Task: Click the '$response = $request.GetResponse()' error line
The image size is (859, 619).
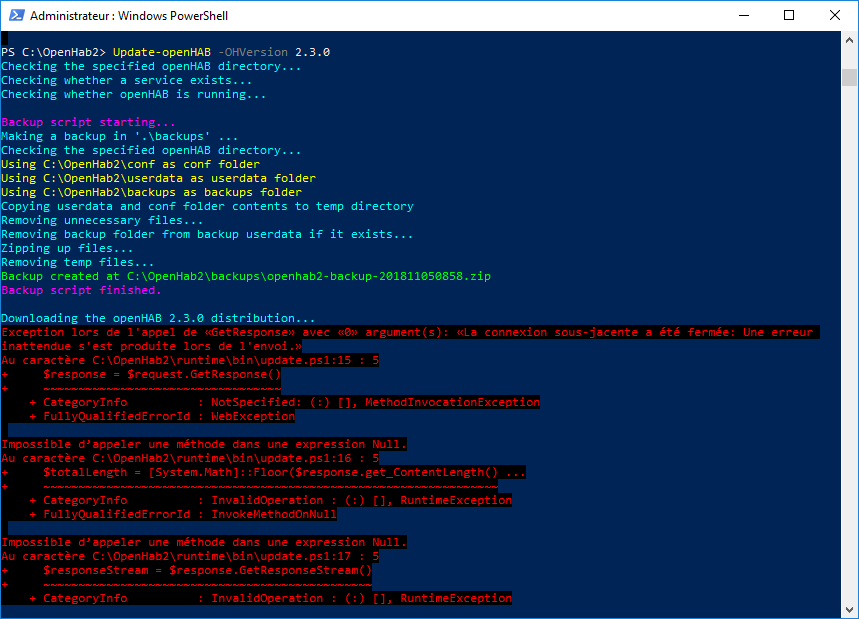Action: (162, 374)
